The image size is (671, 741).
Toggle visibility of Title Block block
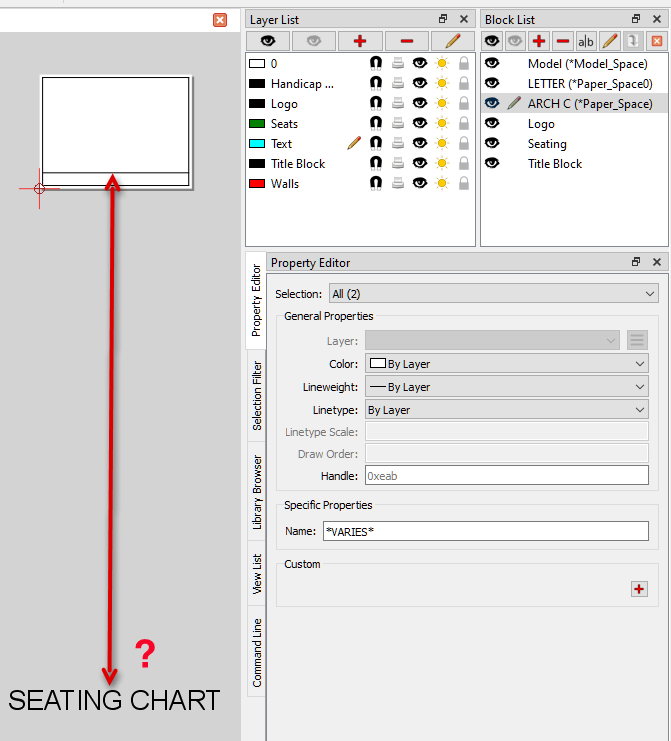(x=492, y=163)
